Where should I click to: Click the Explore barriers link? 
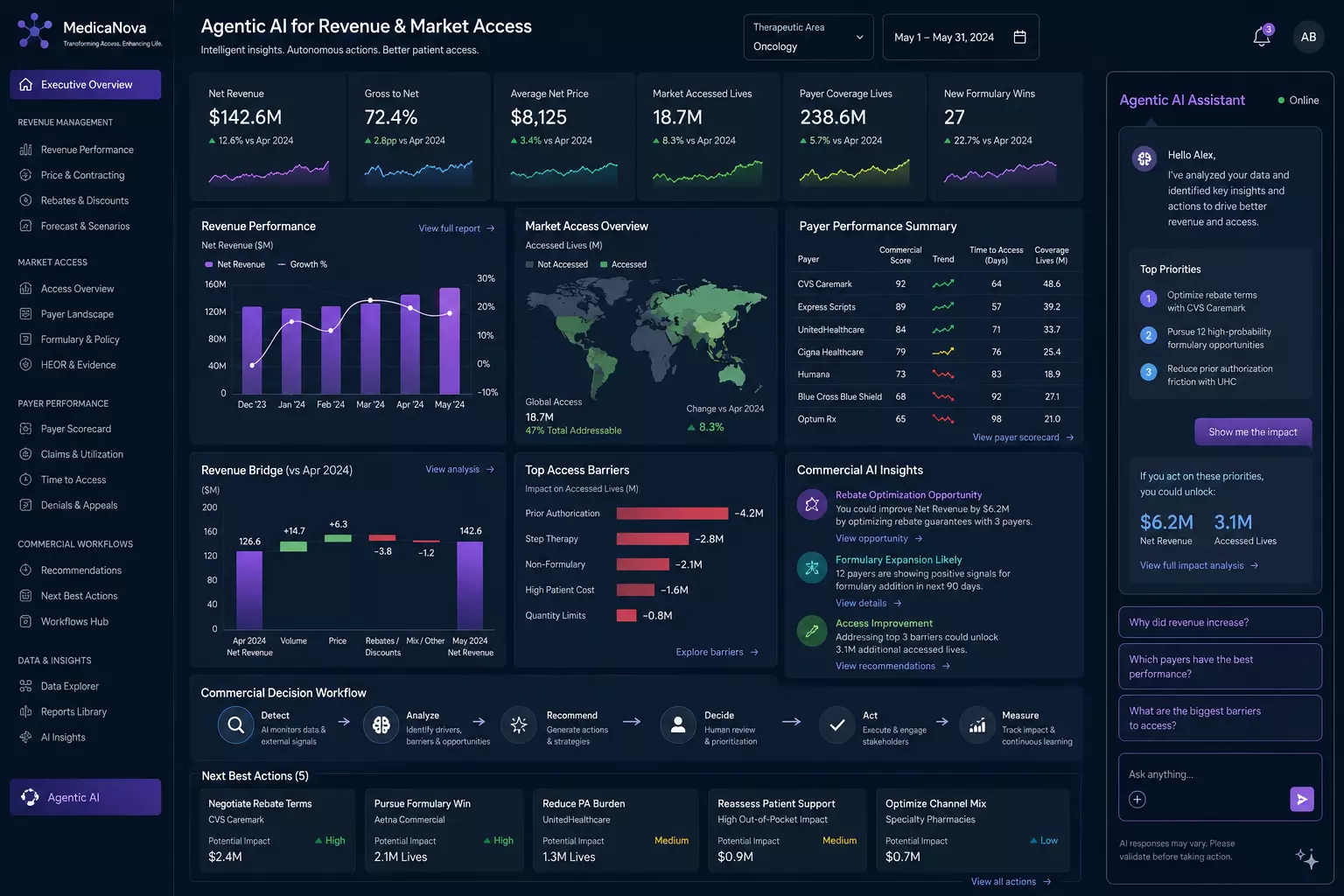tap(717, 652)
